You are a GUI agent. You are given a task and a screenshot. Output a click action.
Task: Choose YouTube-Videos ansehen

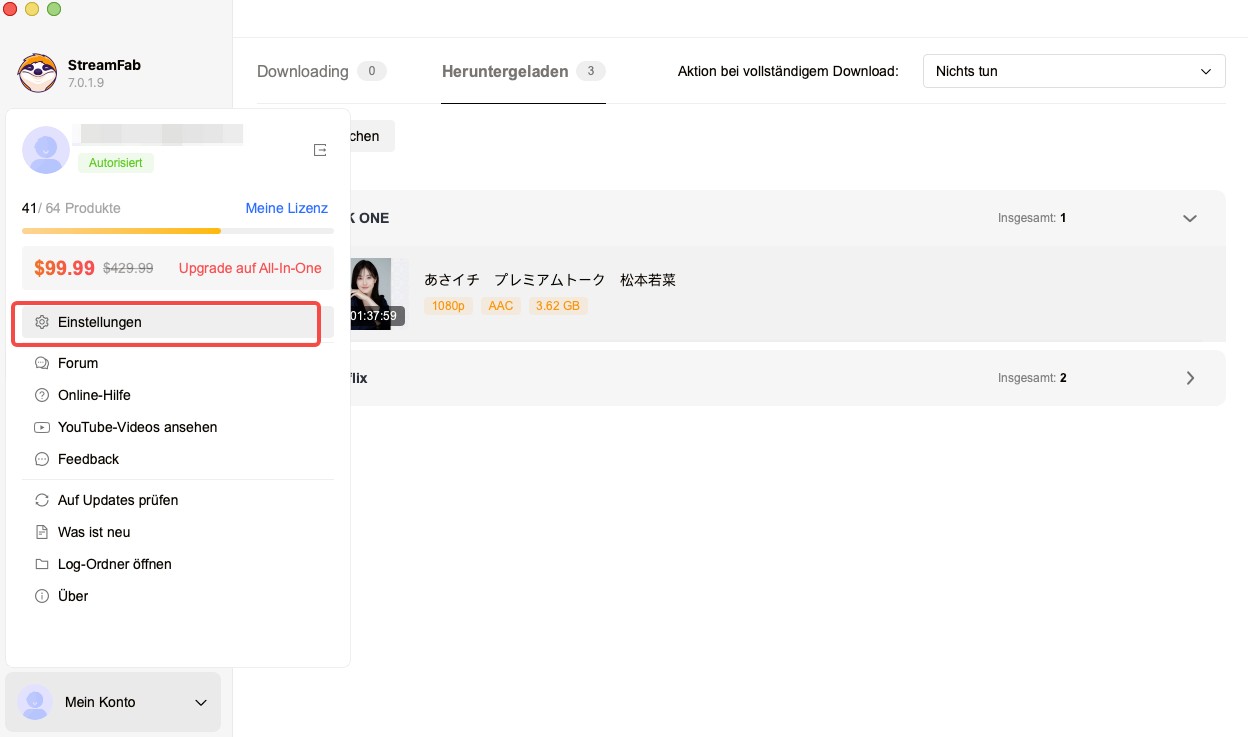[177, 427]
